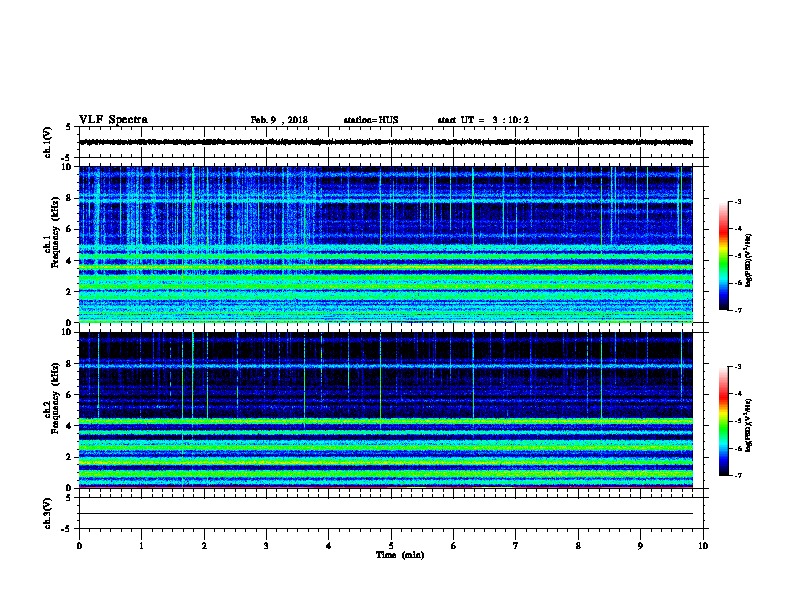792x612 pixels.
Task: Click the ch.2 "Frequency (kHz)" axis label
Action: click(x=55, y=398)
